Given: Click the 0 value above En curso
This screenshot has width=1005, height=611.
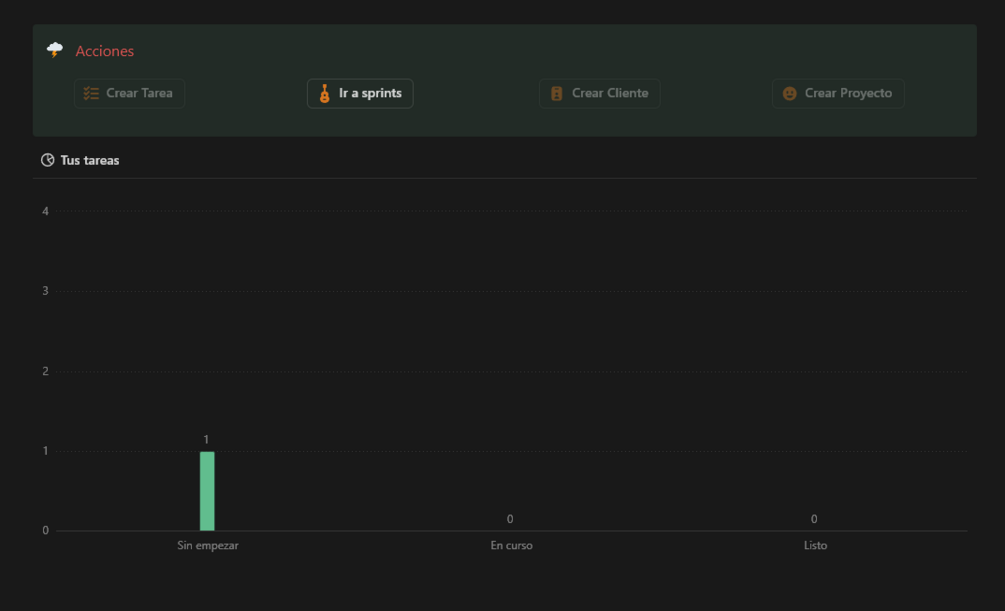Looking at the screenshot, I should pyautogui.click(x=510, y=519).
